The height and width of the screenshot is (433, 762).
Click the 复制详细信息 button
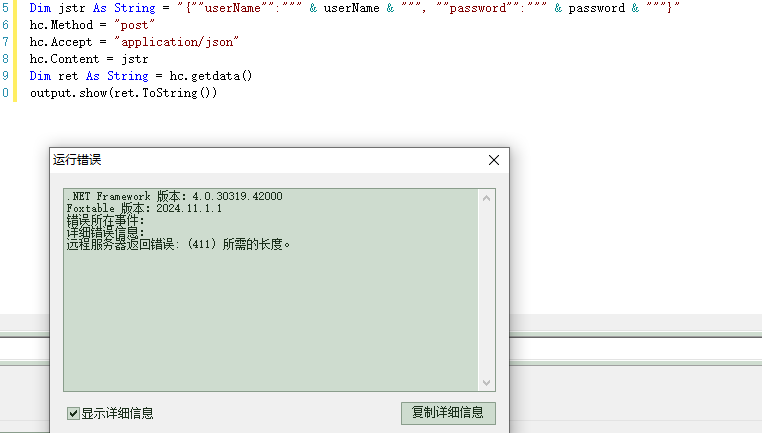click(447, 413)
